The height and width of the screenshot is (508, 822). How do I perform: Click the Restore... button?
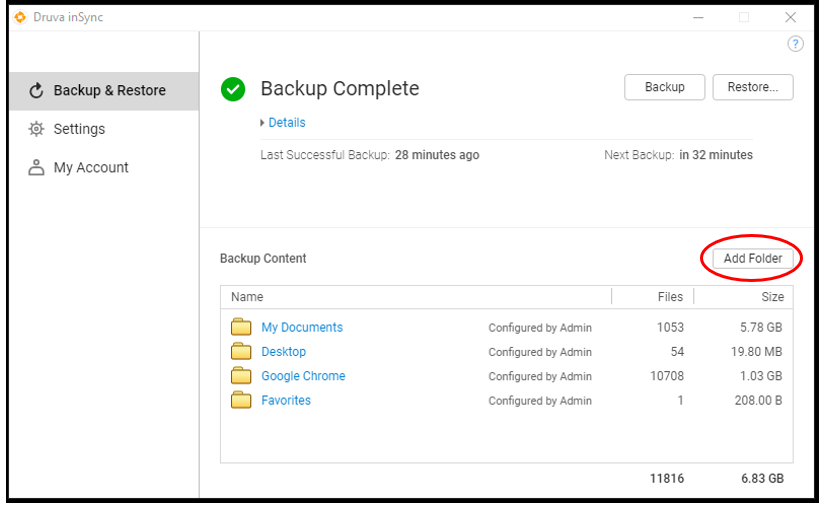(x=752, y=87)
